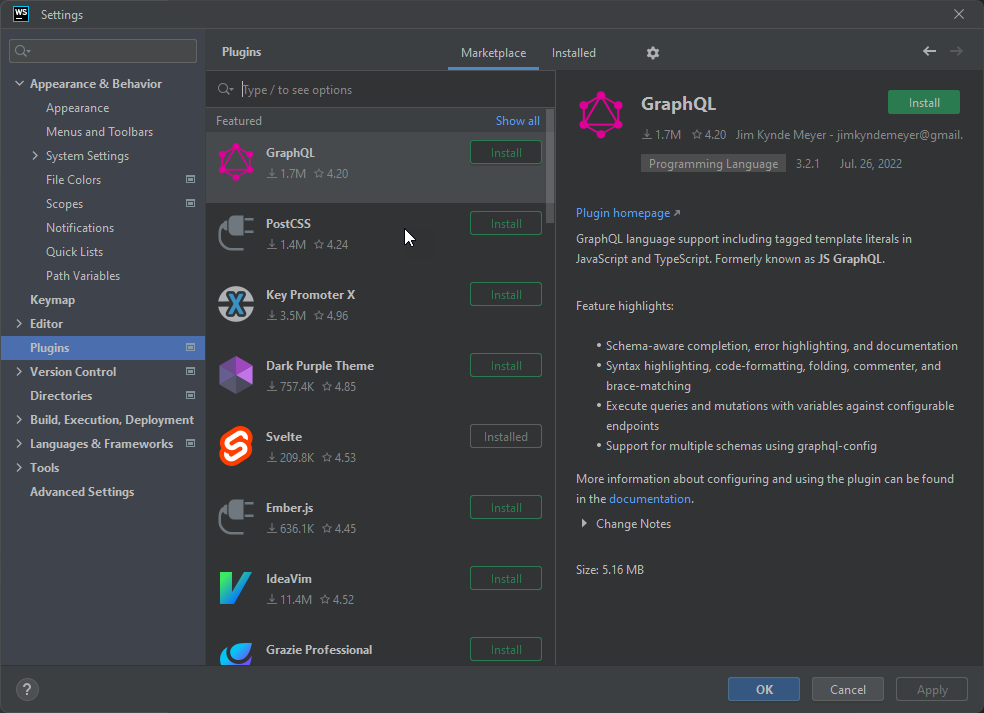The image size is (984, 713).
Task: Click project-level marker beside Plugins
Action: (x=190, y=347)
